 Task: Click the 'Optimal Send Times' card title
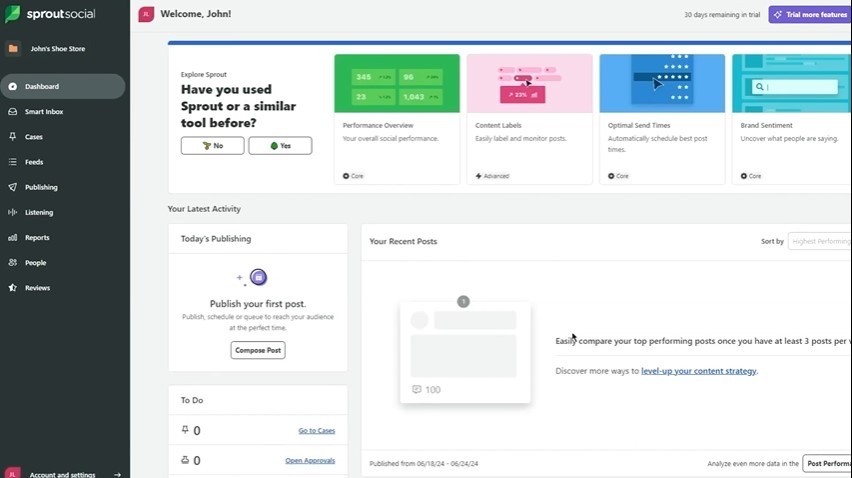coord(639,125)
